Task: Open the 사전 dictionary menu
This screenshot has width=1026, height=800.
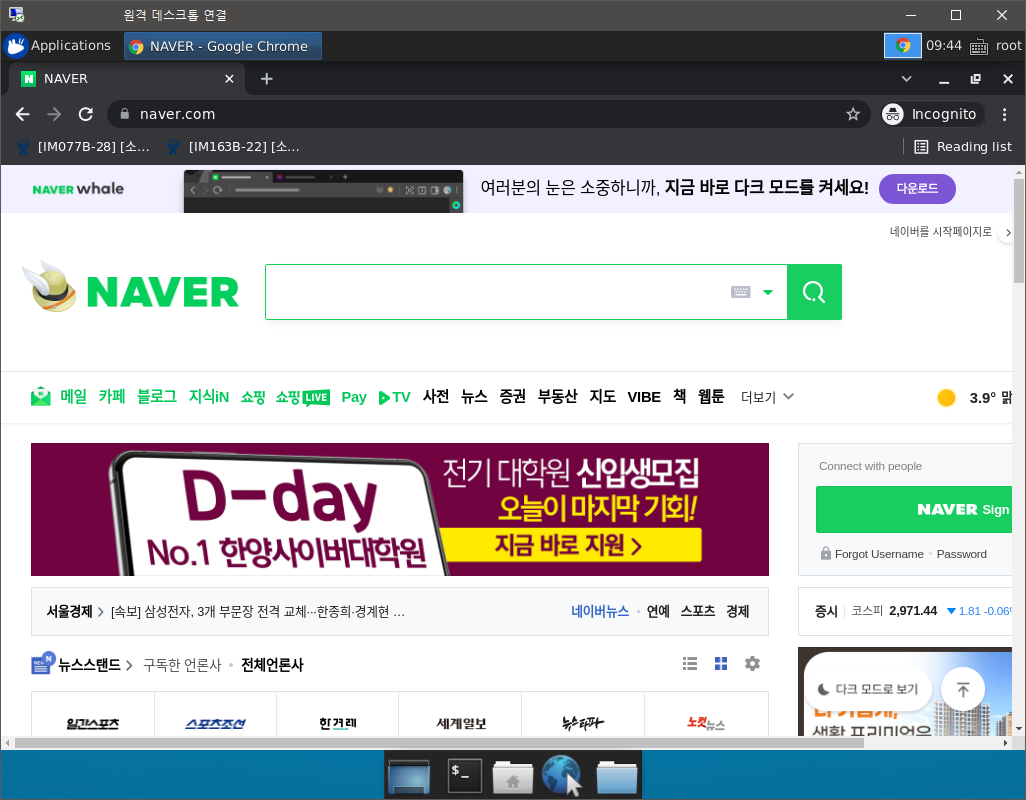Action: 436,396
